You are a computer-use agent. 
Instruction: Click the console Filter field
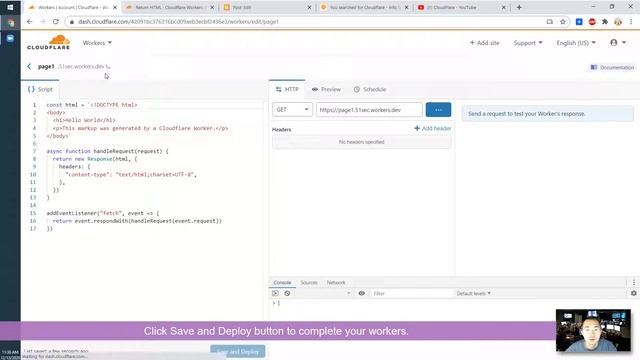(x=411, y=293)
